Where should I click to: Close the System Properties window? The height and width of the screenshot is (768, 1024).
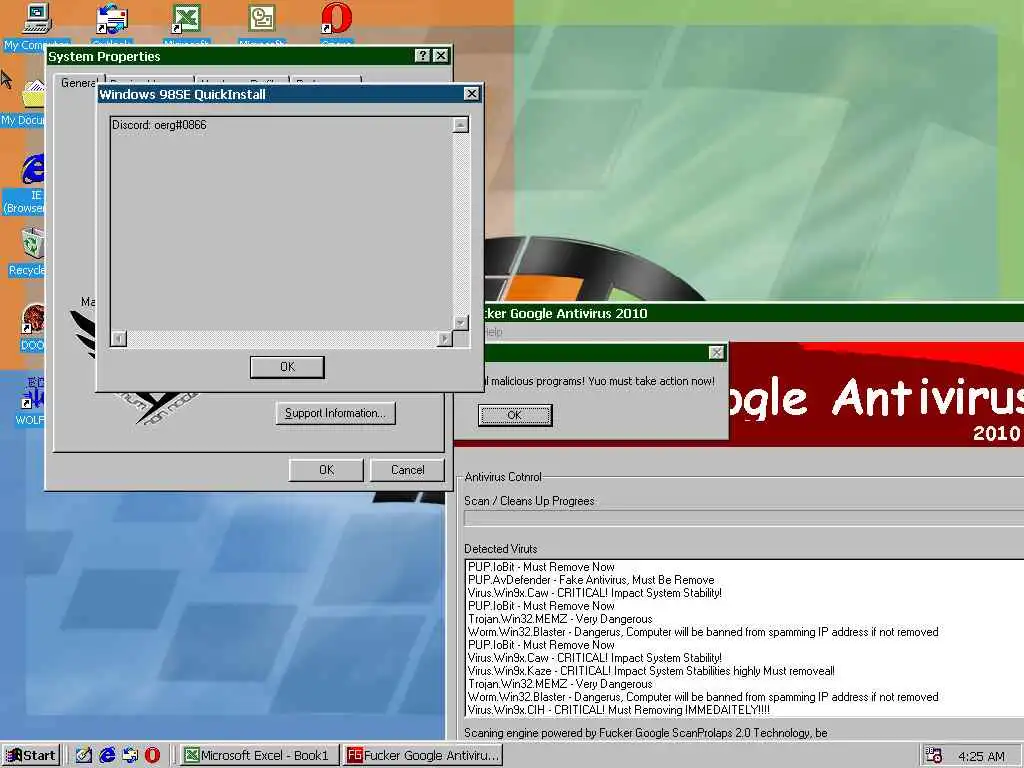[x=441, y=56]
